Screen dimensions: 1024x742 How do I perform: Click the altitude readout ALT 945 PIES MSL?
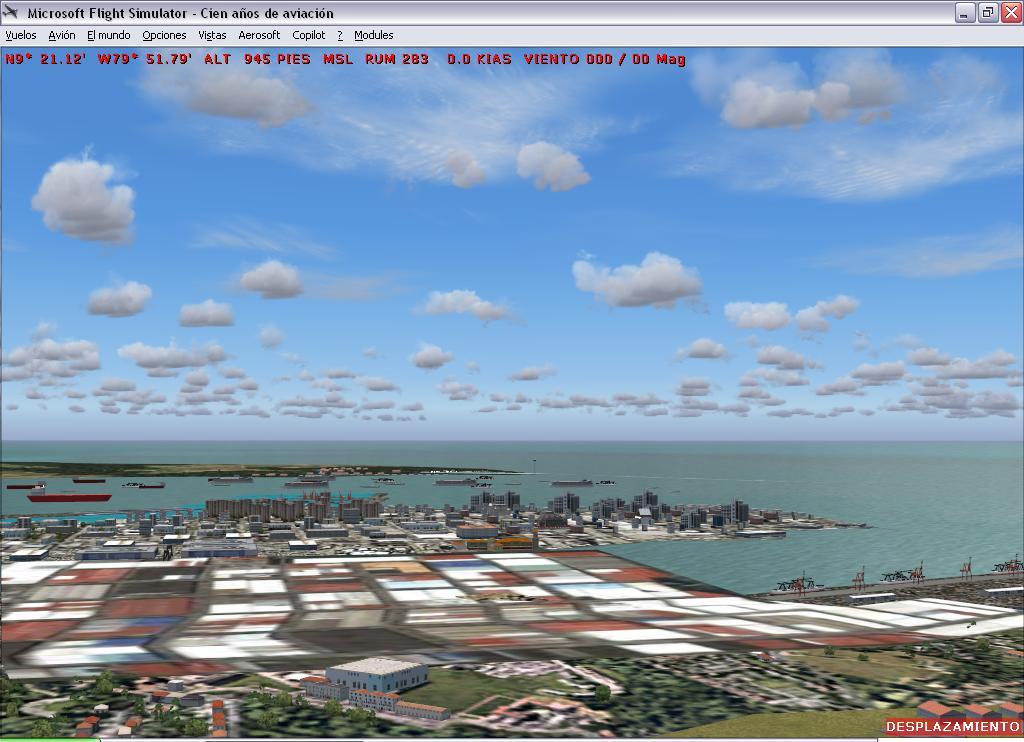[x=278, y=59]
